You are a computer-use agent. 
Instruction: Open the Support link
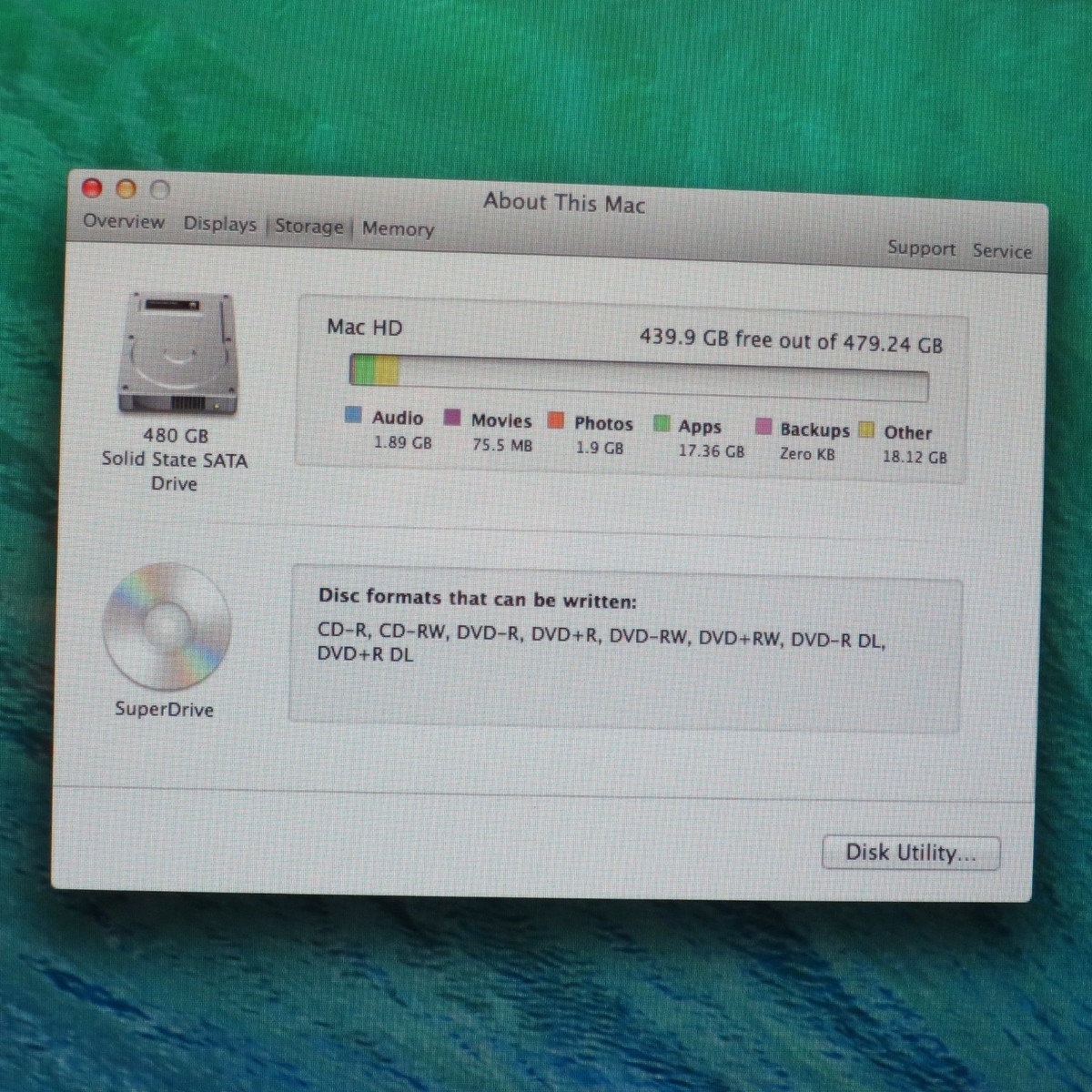tap(921, 248)
